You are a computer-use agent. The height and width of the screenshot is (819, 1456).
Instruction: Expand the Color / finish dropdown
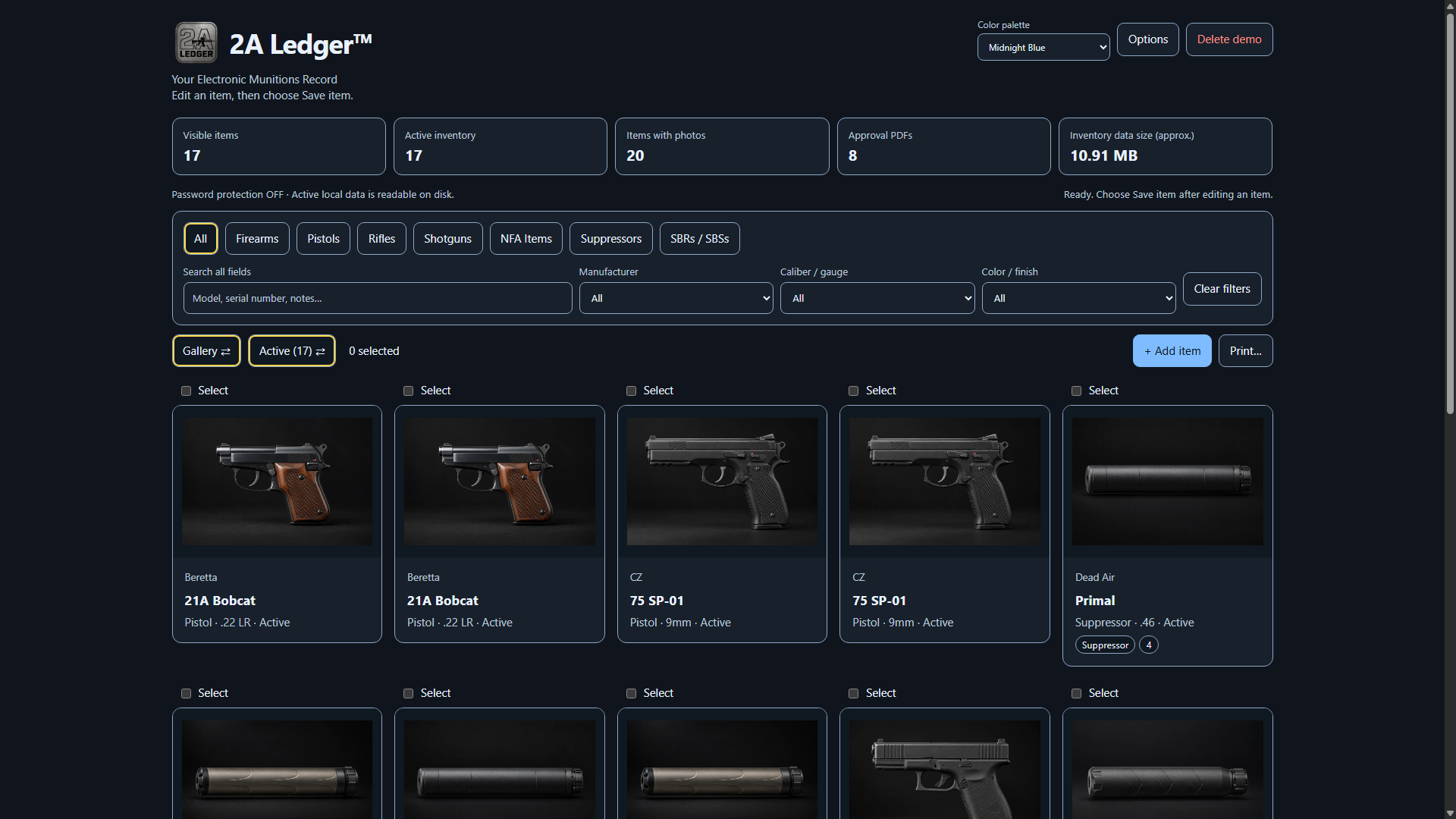click(1078, 298)
